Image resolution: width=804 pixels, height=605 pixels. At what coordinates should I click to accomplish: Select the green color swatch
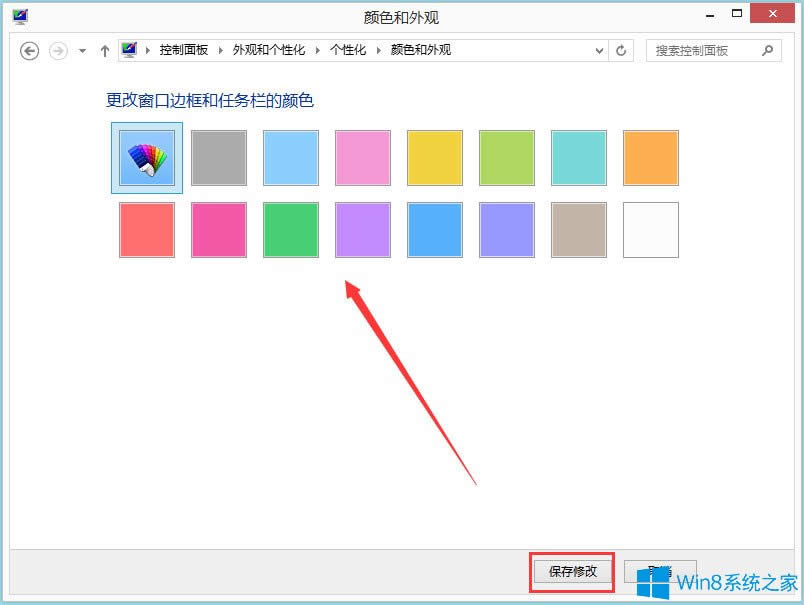[290, 230]
